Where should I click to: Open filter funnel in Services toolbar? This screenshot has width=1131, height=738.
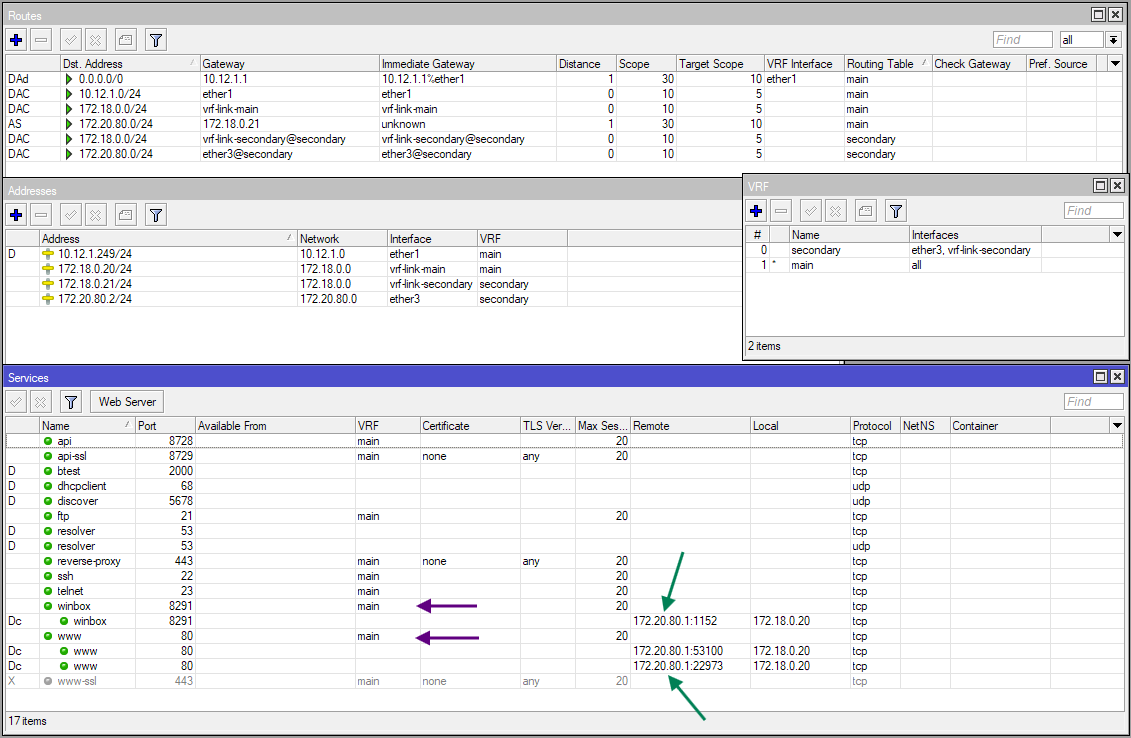71,402
